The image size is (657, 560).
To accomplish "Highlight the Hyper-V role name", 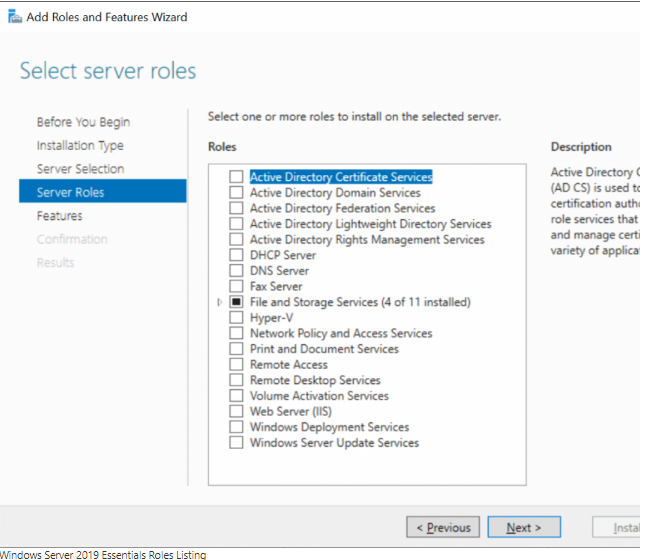I will point(272,318).
